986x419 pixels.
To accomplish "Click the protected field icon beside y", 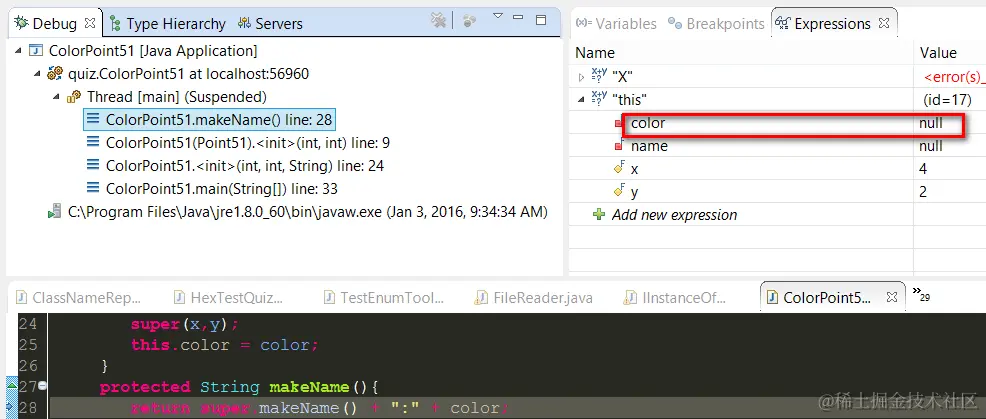I will pyautogui.click(x=619, y=191).
